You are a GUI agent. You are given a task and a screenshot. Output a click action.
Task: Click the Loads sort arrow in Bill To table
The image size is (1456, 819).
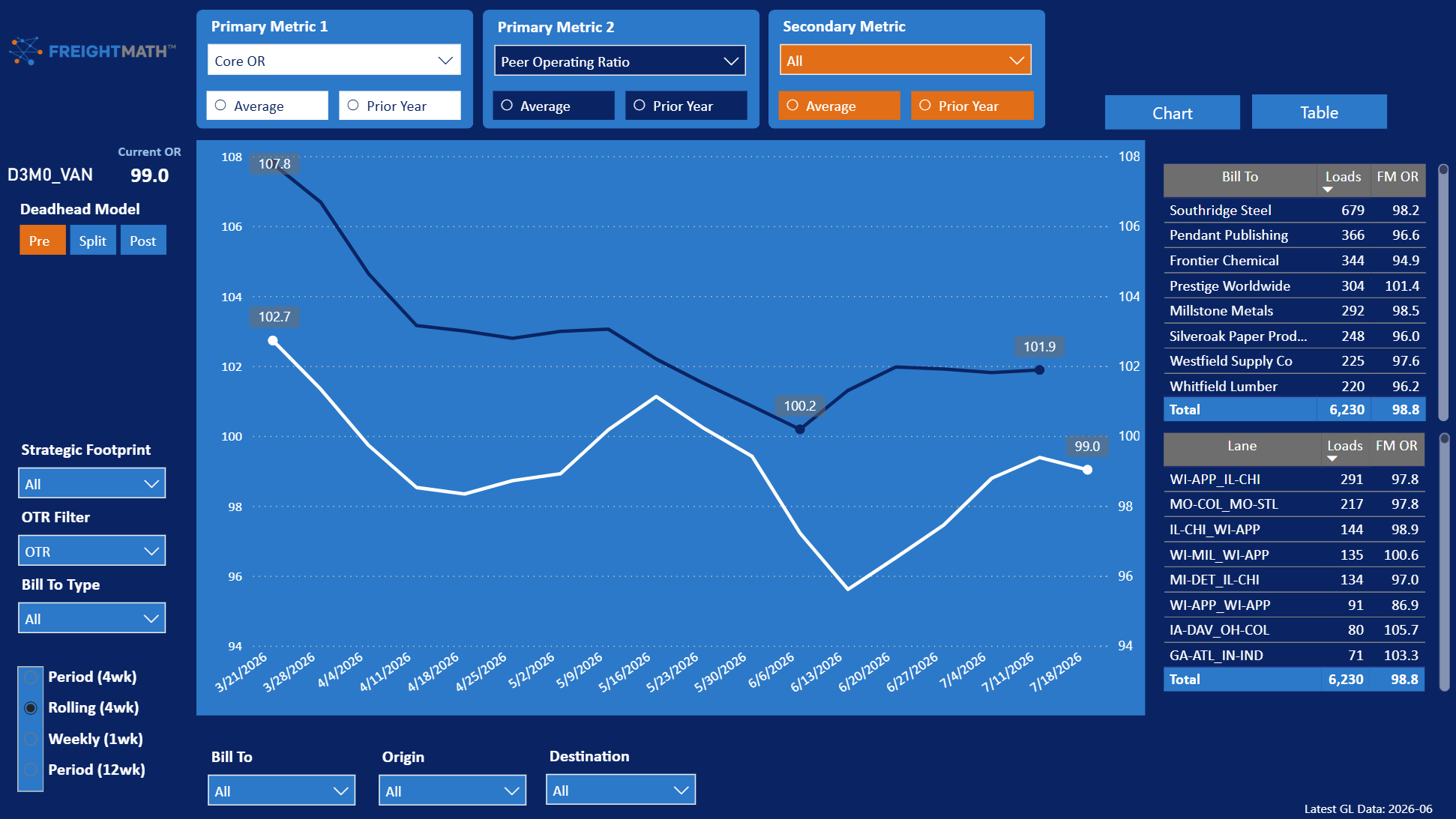click(1328, 190)
